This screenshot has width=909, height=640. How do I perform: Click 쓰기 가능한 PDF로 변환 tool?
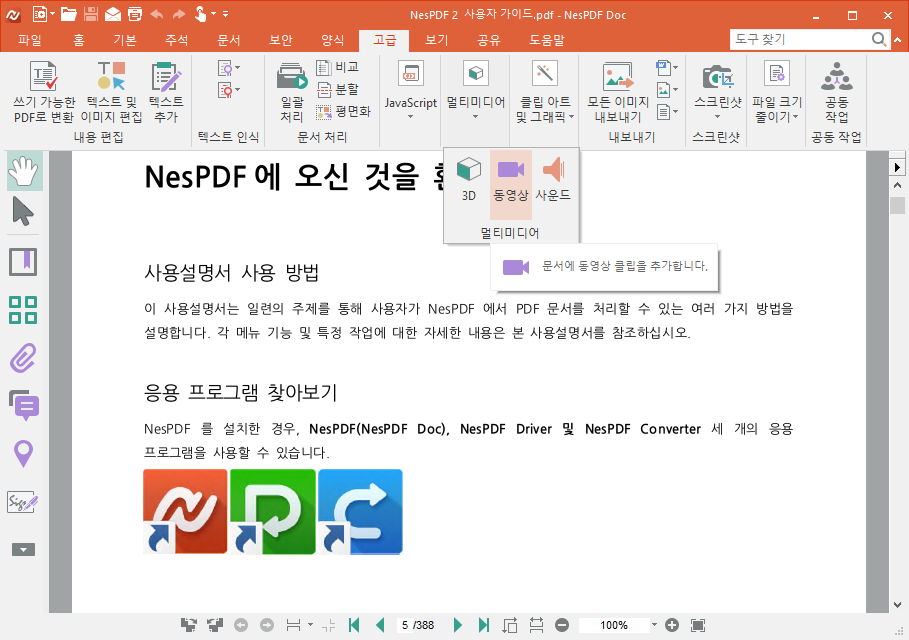[44, 92]
